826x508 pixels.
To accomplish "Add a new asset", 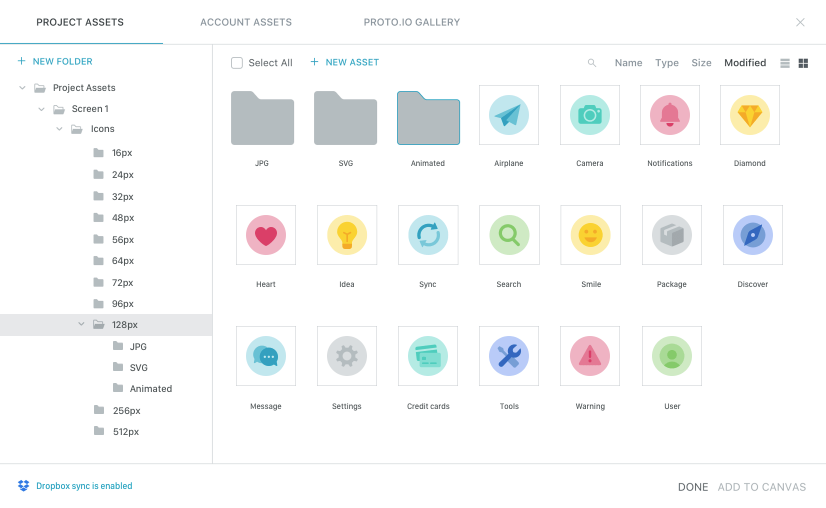I will point(345,62).
